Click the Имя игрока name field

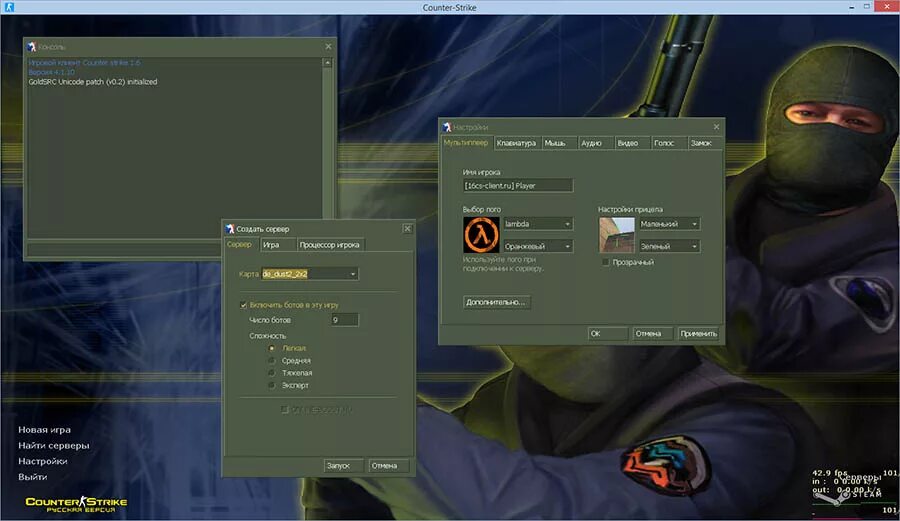click(518, 185)
